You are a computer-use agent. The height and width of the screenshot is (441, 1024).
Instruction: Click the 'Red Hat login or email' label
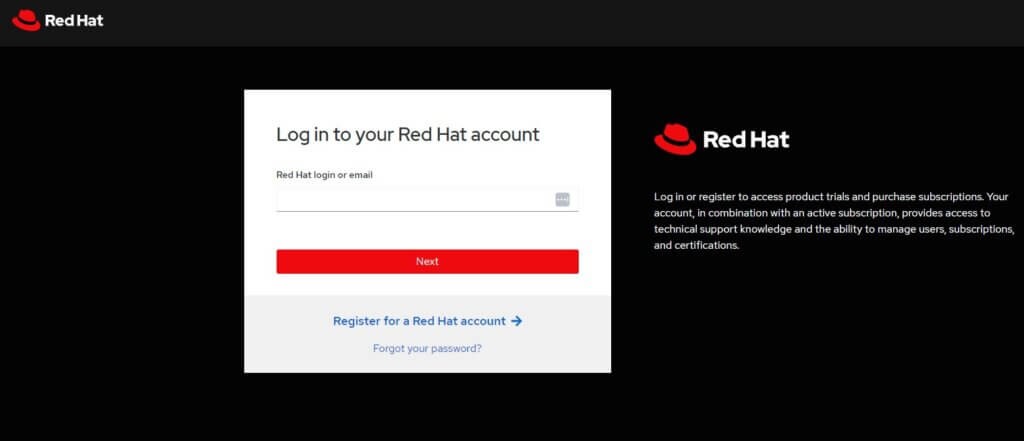(325, 175)
